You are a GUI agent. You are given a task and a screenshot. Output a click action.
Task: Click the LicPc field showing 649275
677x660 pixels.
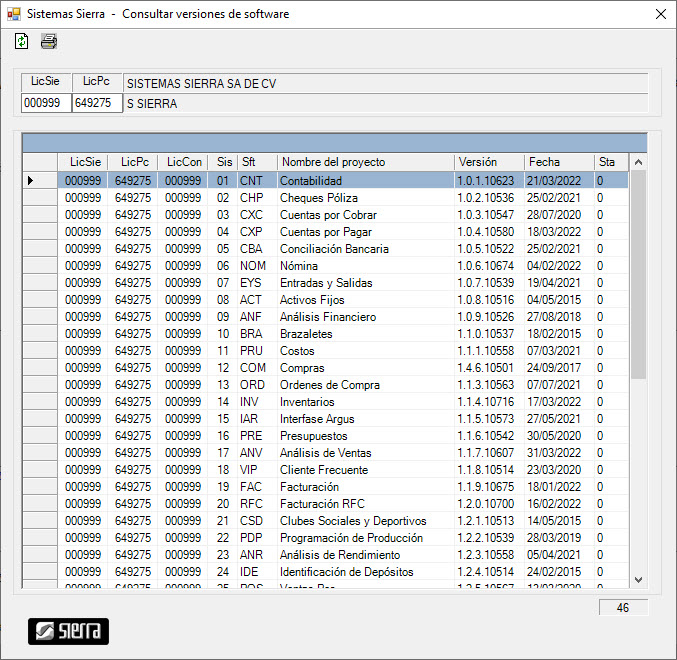point(96,103)
